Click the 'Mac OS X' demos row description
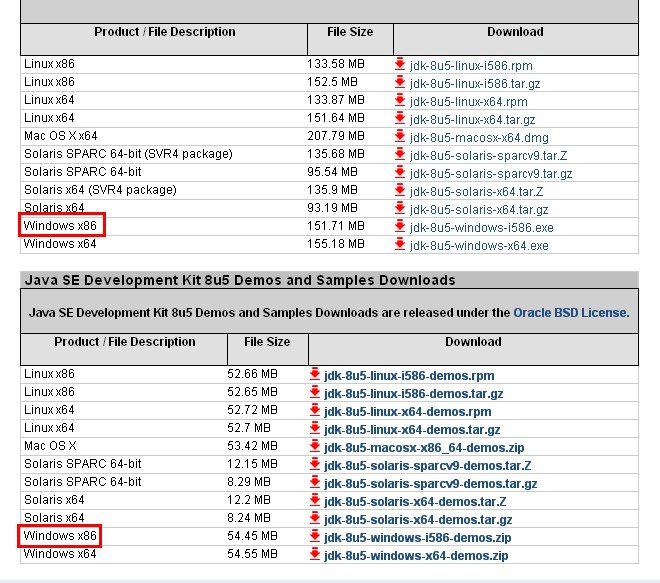The width and height of the screenshot is (660, 583). point(50,446)
